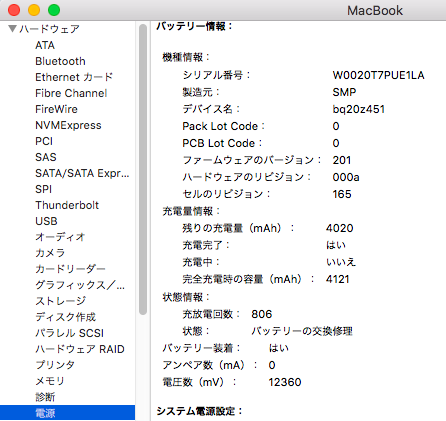Select USB entry
This screenshot has width=446, height=421.
(46, 221)
